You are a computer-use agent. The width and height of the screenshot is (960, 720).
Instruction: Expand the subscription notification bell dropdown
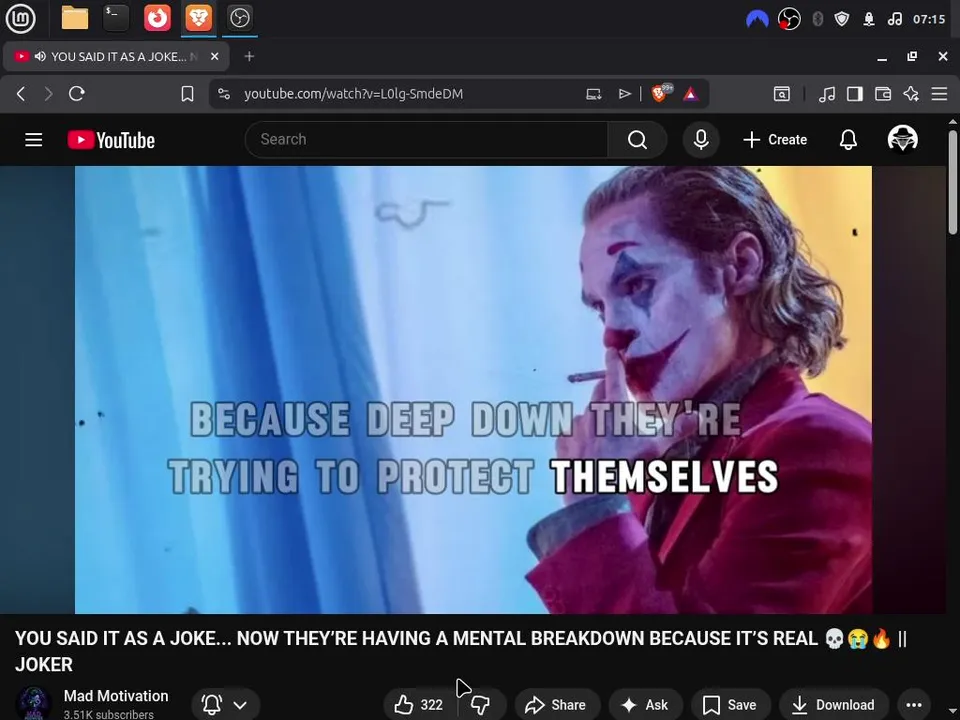[226, 705]
